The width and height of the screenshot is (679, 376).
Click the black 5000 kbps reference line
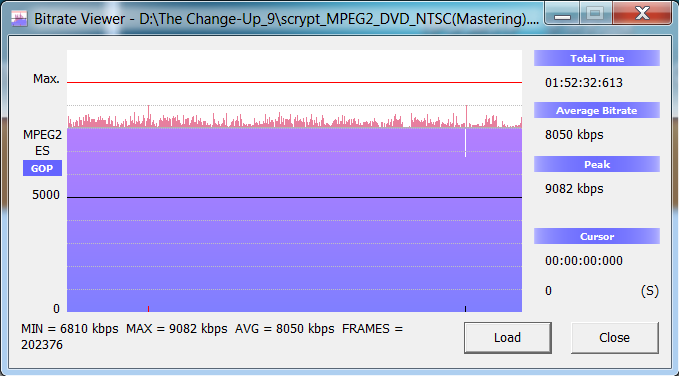click(294, 198)
